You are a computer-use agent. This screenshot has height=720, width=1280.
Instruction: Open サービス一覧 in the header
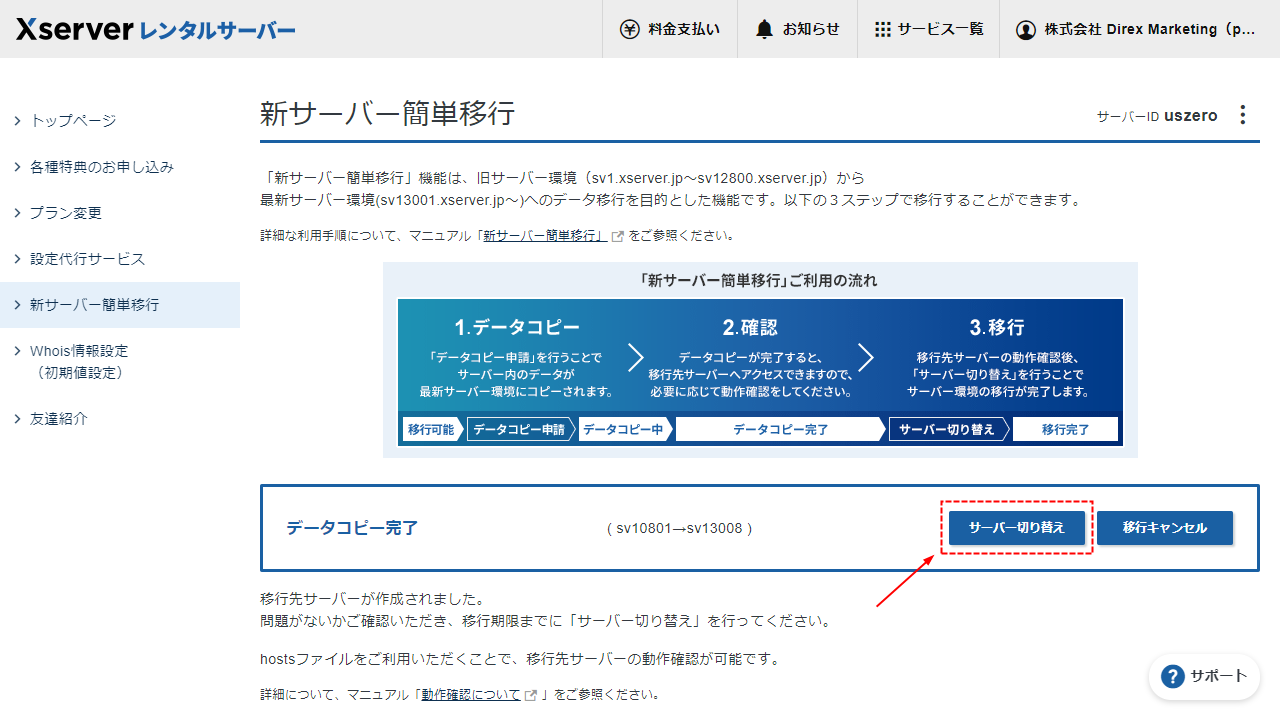(x=928, y=29)
